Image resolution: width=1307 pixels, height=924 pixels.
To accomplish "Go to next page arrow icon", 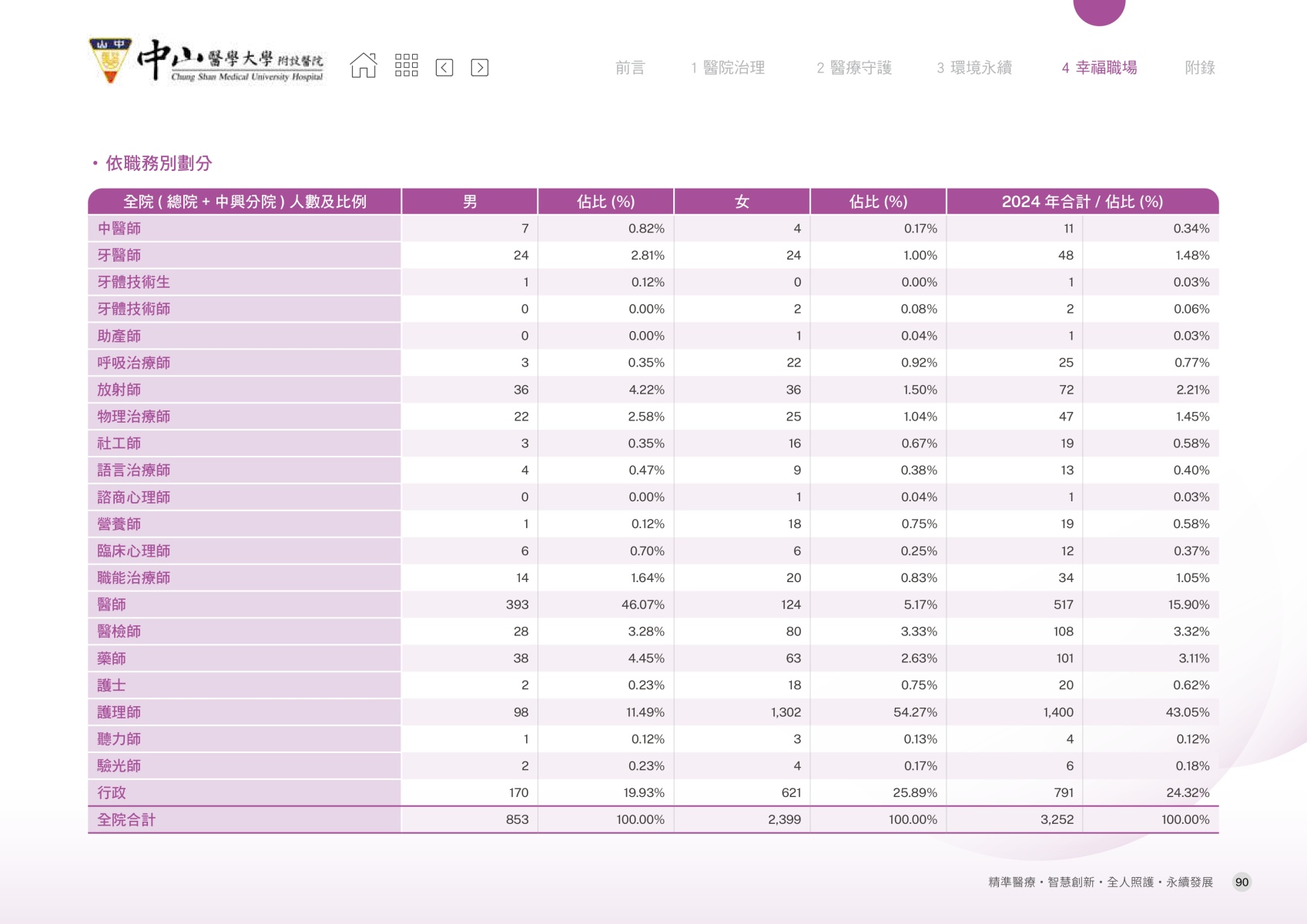I will coord(479,68).
